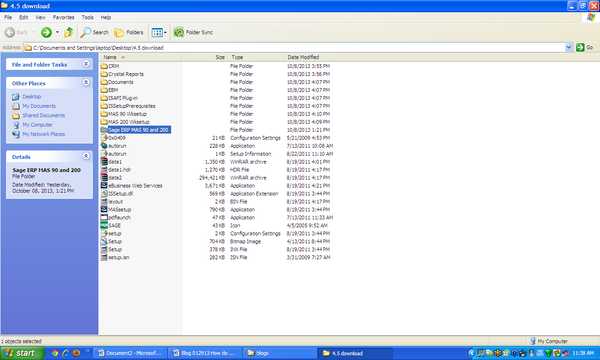Select the autorun Application icon

104,146
